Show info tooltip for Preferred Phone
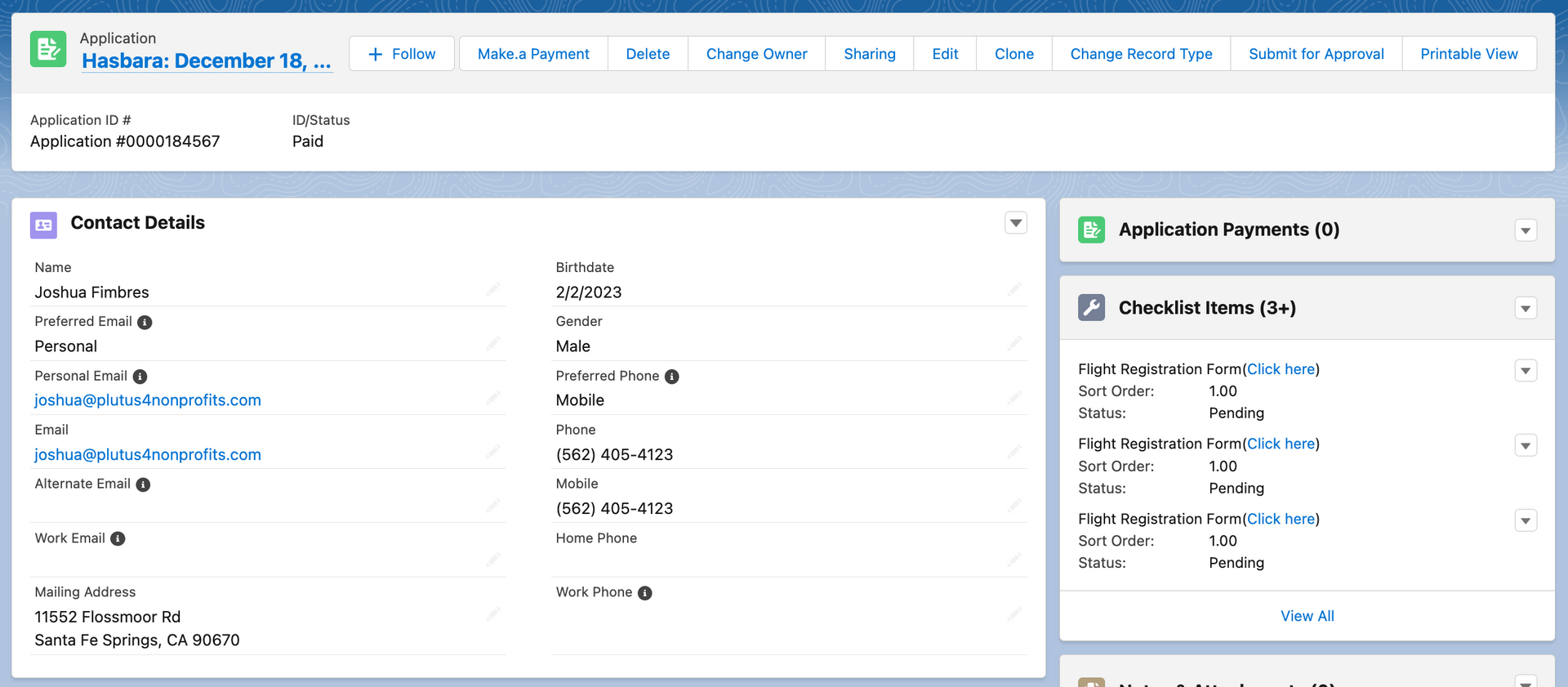This screenshot has width=1568, height=687. click(671, 377)
